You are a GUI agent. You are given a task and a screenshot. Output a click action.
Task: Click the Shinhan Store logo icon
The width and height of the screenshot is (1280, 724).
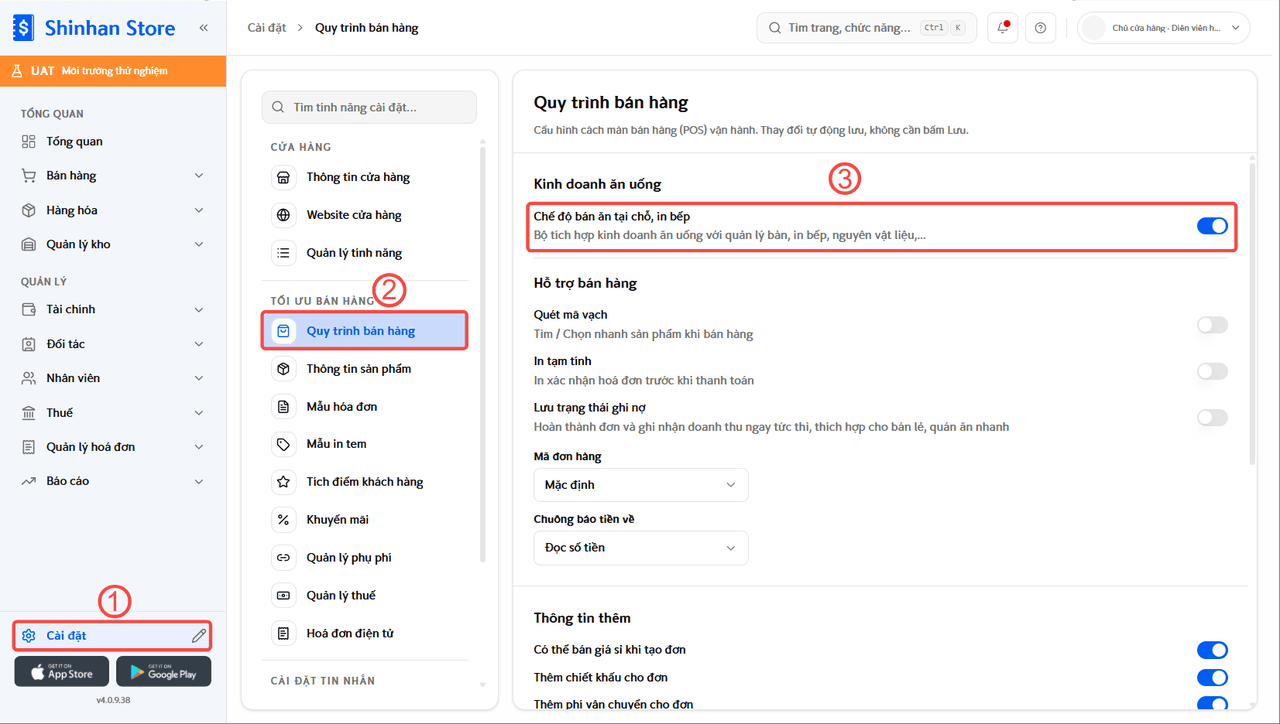point(23,28)
